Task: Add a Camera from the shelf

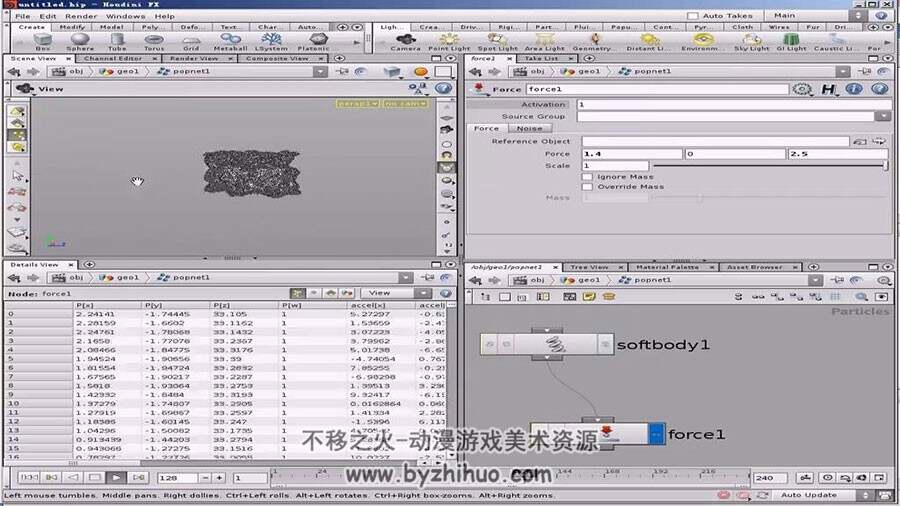Action: (406, 41)
